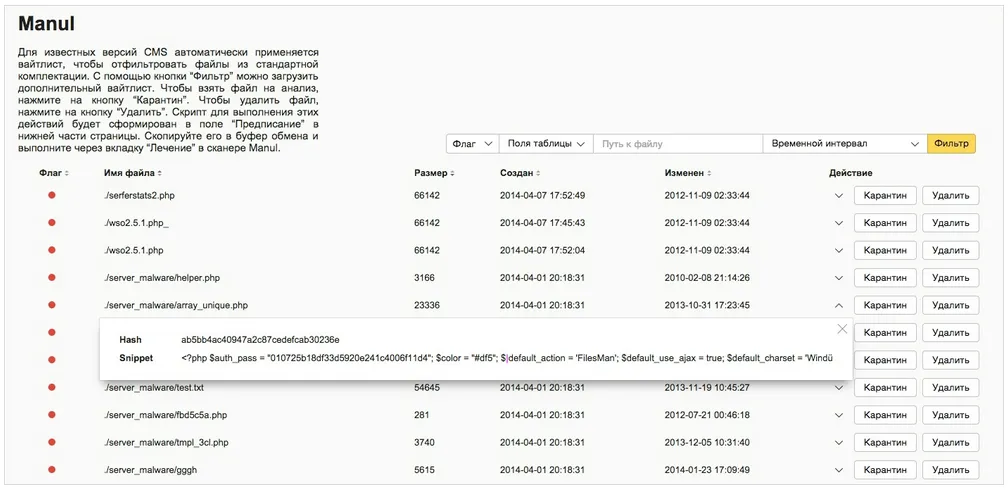This screenshot has width=1008, height=490.
Task: Close the hash and snippet popup
Action: click(x=842, y=329)
